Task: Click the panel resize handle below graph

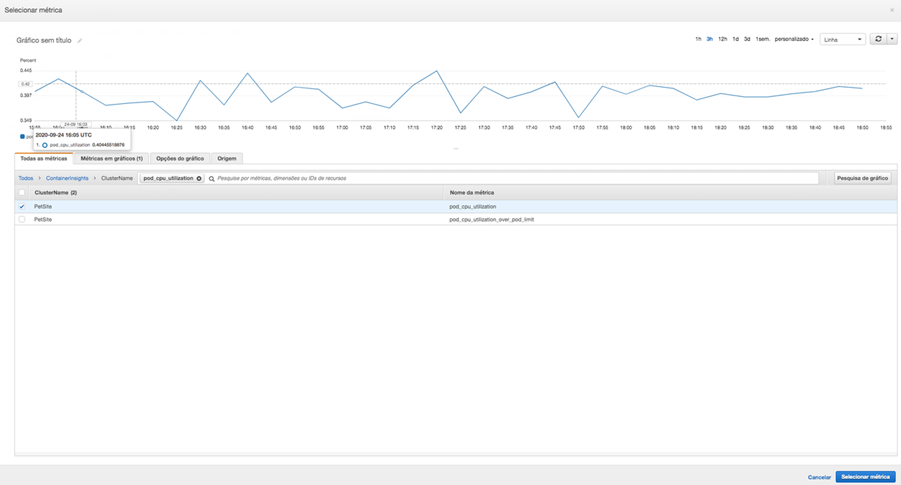Action: pos(456,149)
